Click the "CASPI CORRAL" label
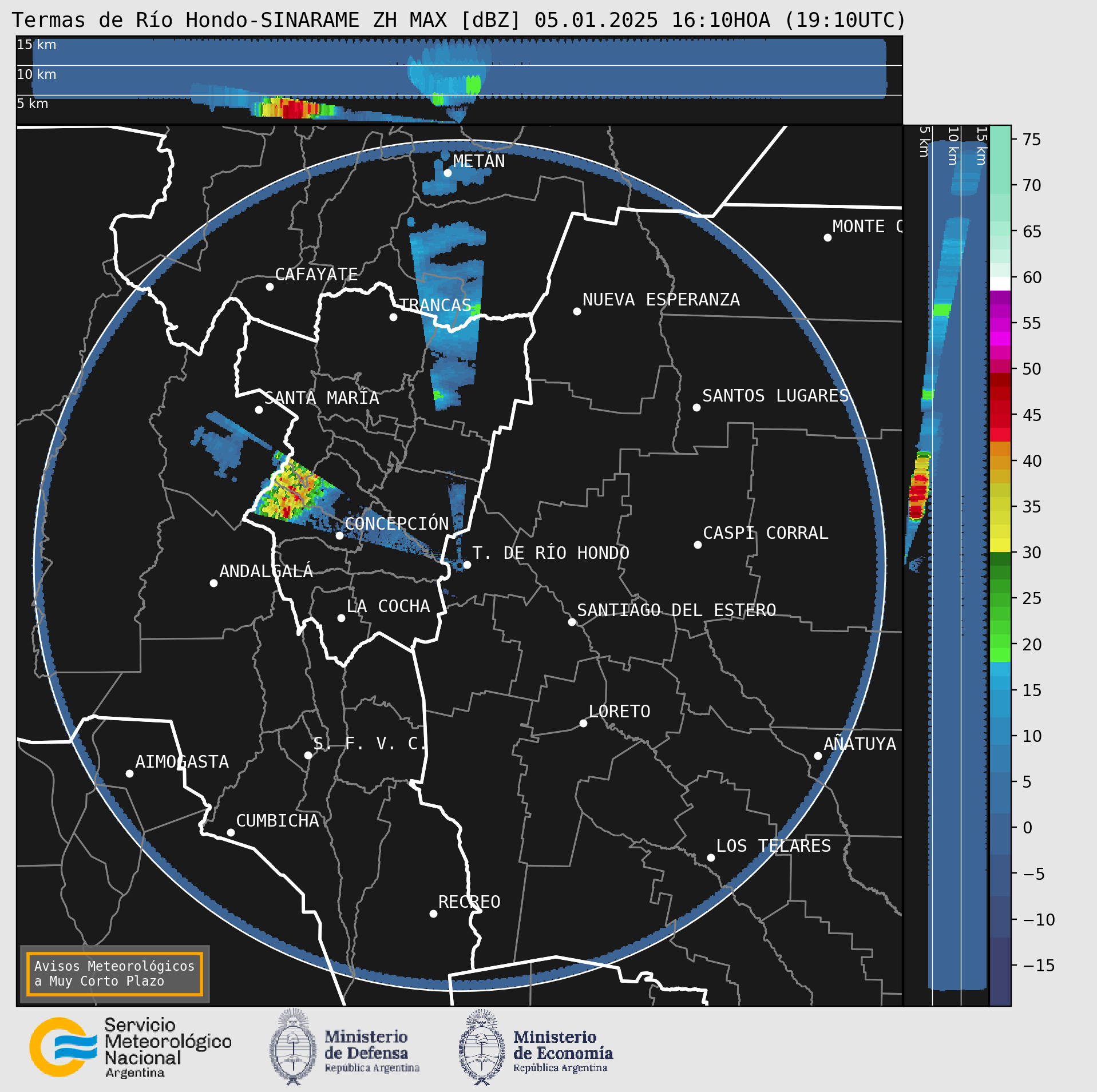The width and height of the screenshot is (1097, 1092). (x=766, y=533)
